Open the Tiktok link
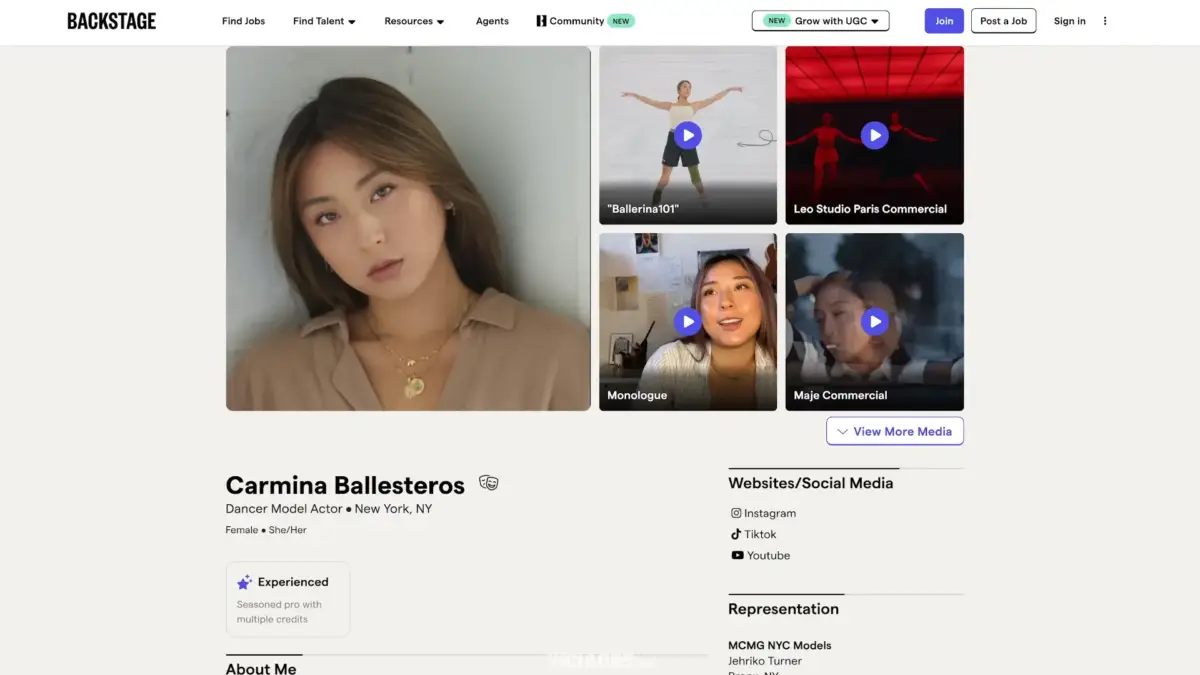This screenshot has width=1200, height=675. coord(760,534)
